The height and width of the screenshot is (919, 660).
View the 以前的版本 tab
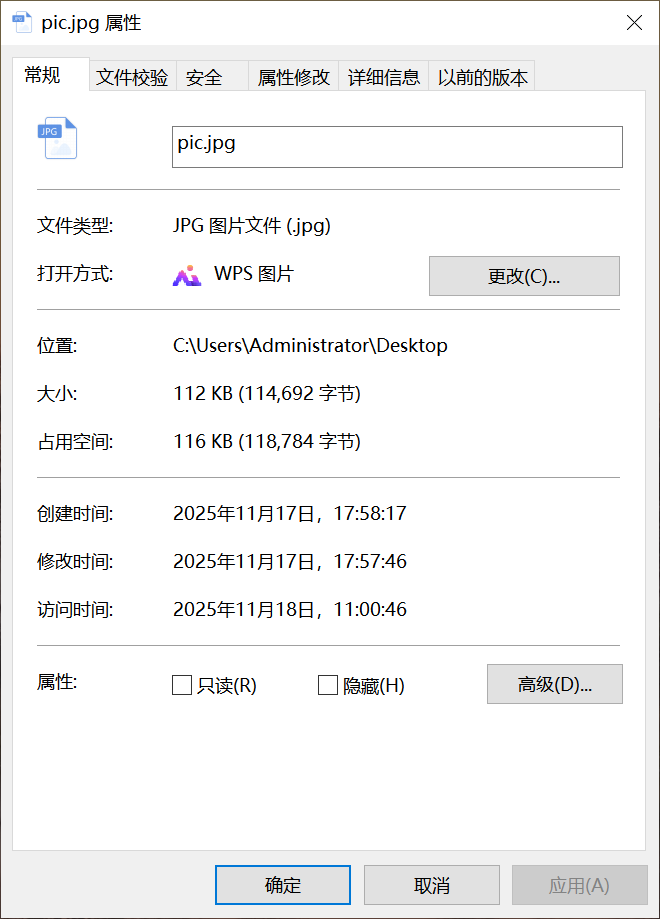(x=482, y=77)
